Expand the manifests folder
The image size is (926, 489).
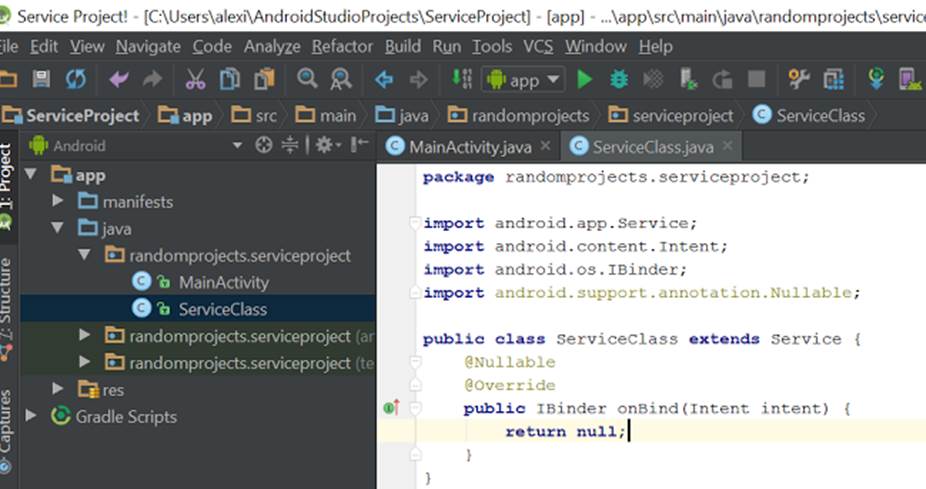pyautogui.click(x=57, y=201)
